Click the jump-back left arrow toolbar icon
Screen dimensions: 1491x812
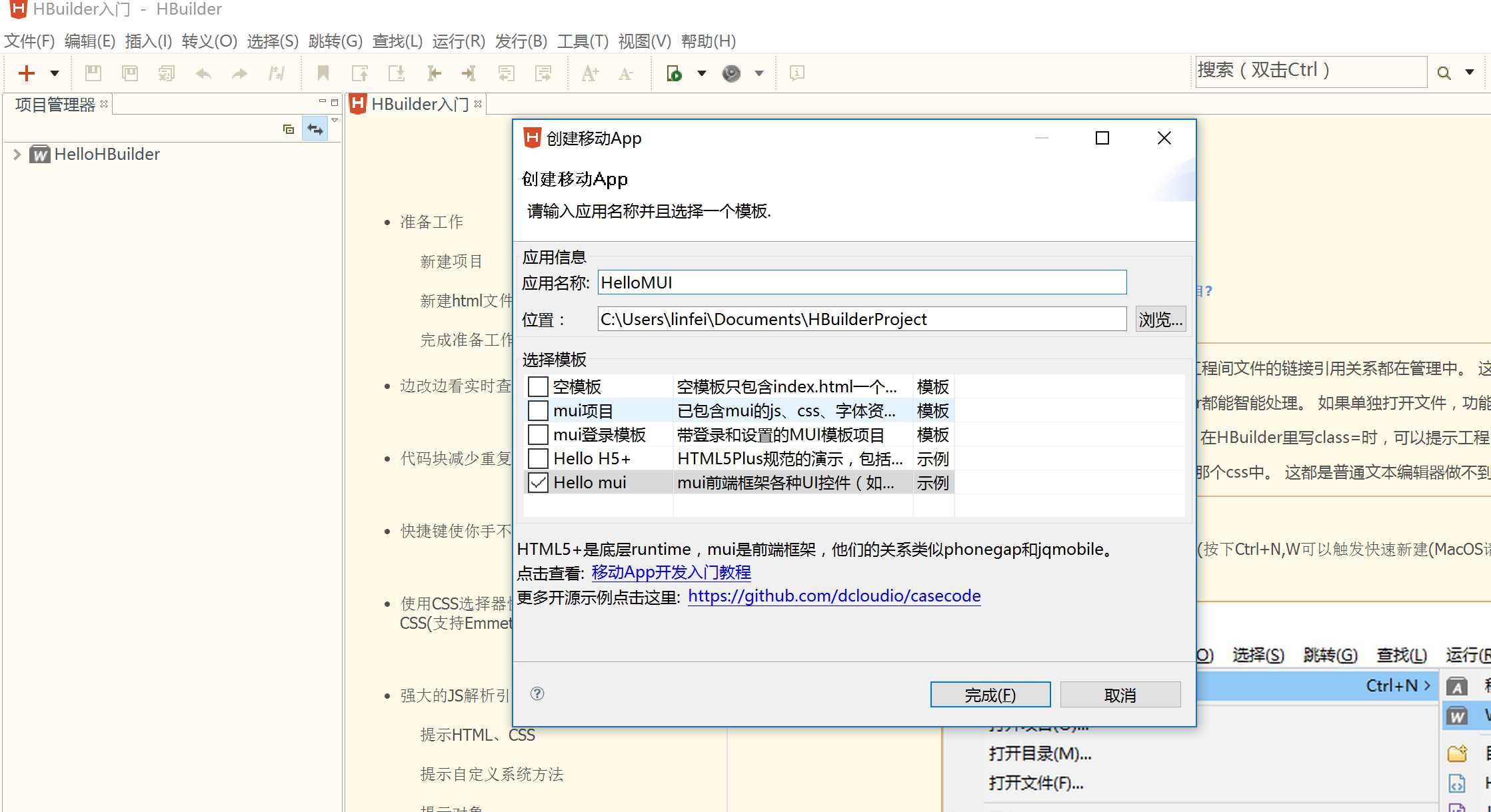click(x=433, y=73)
